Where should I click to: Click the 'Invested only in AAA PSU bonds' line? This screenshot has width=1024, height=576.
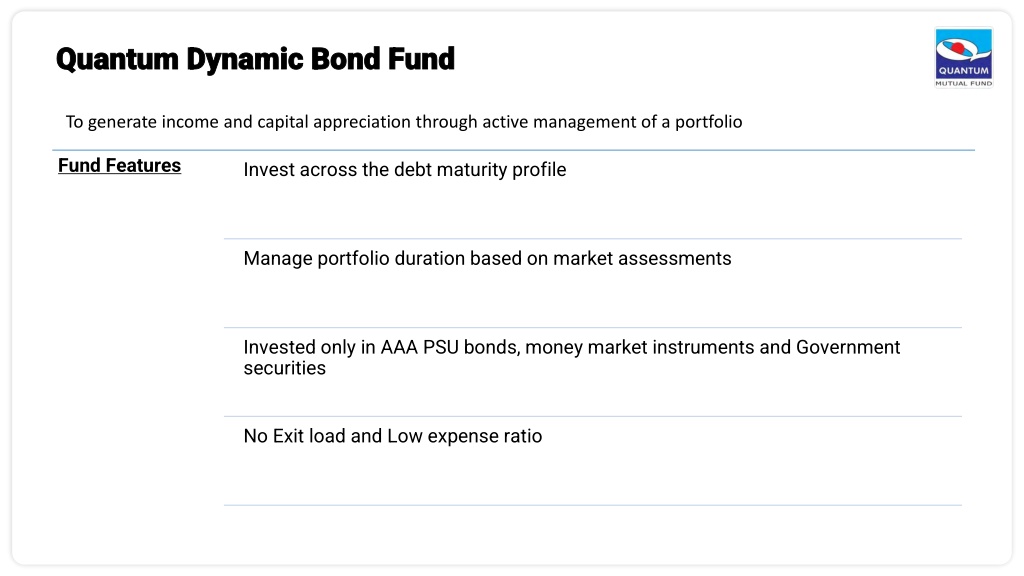pyautogui.click(x=571, y=347)
